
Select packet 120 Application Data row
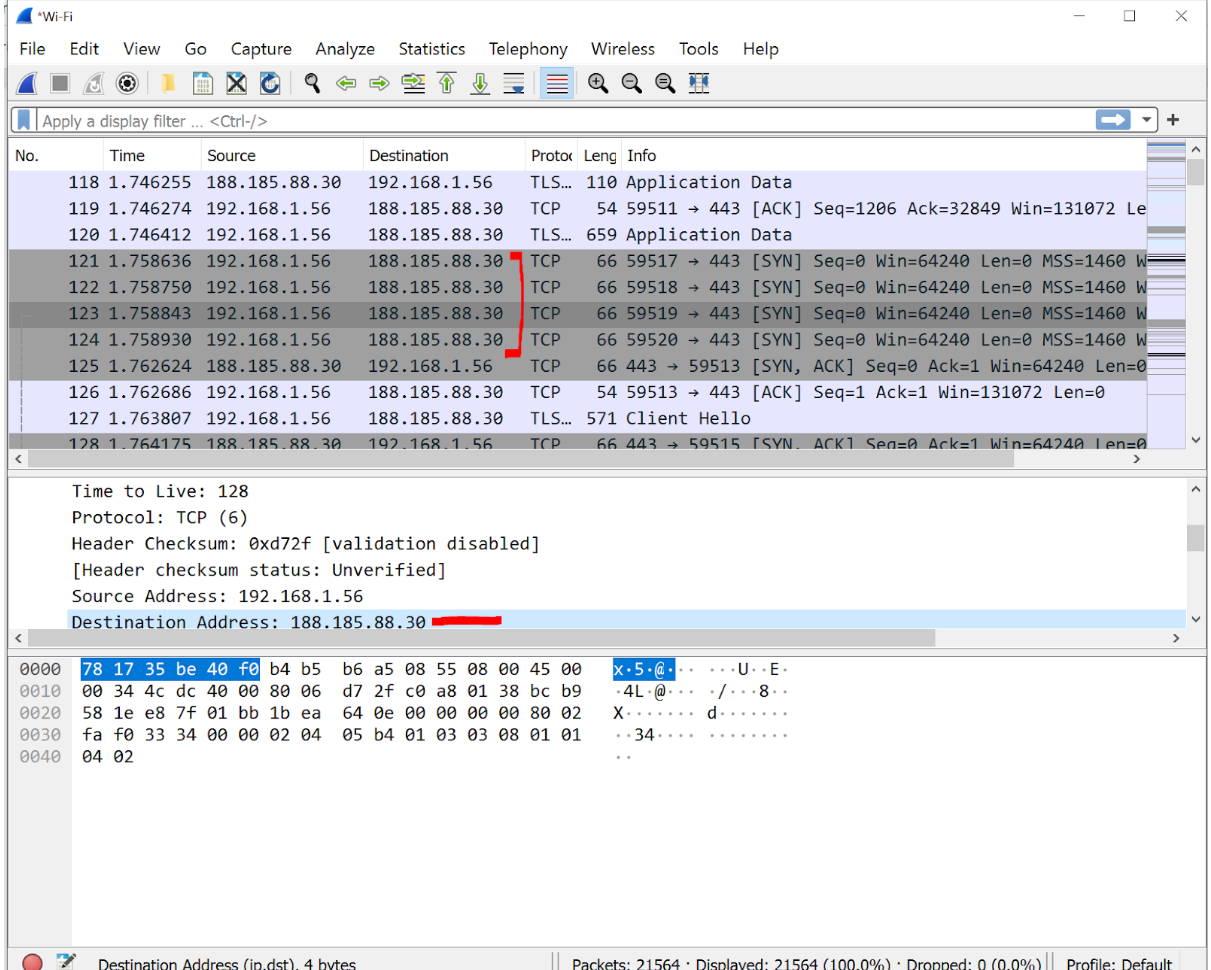point(577,235)
